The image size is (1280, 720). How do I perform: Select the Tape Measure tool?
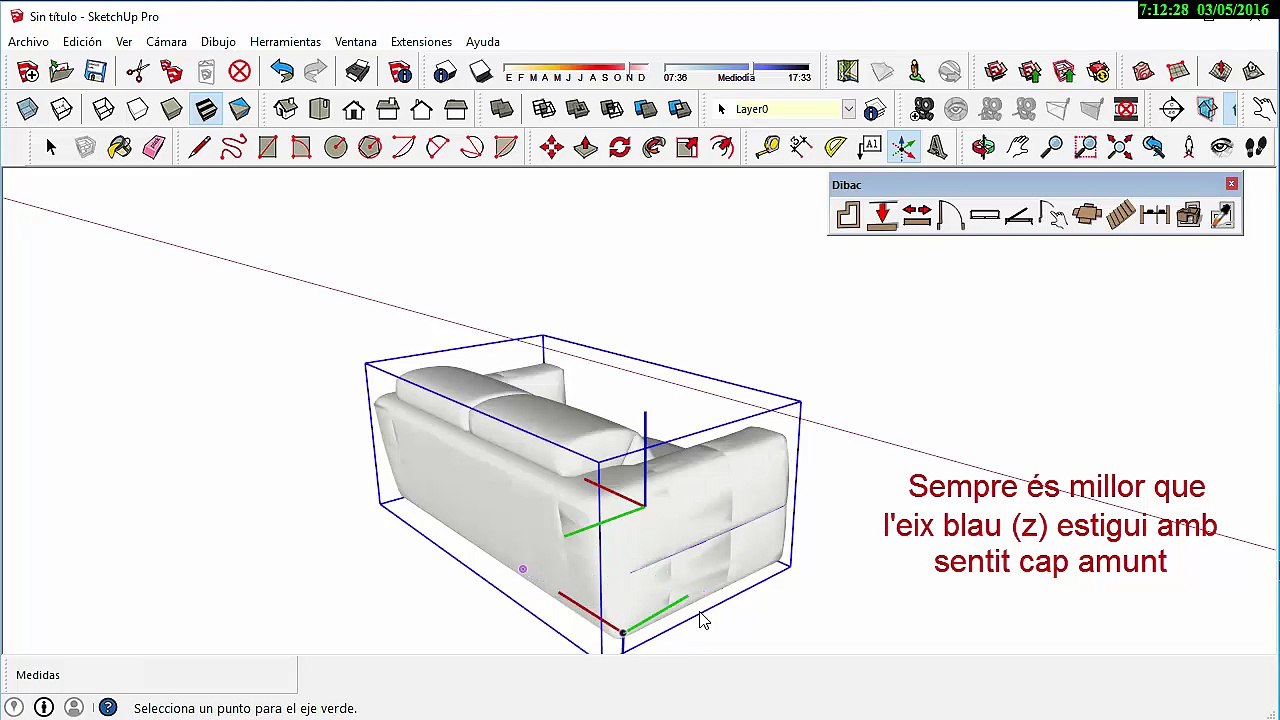767,148
